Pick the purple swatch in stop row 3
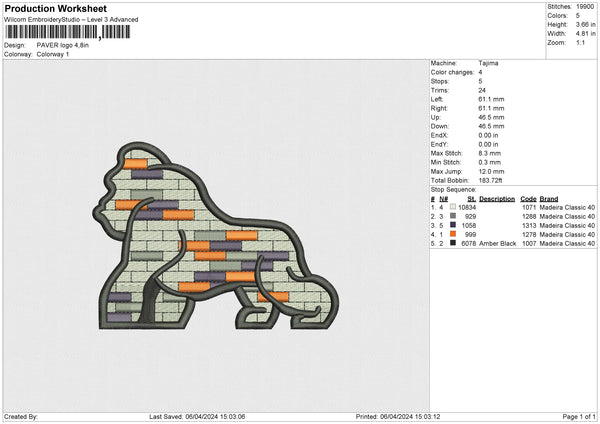 point(453,225)
